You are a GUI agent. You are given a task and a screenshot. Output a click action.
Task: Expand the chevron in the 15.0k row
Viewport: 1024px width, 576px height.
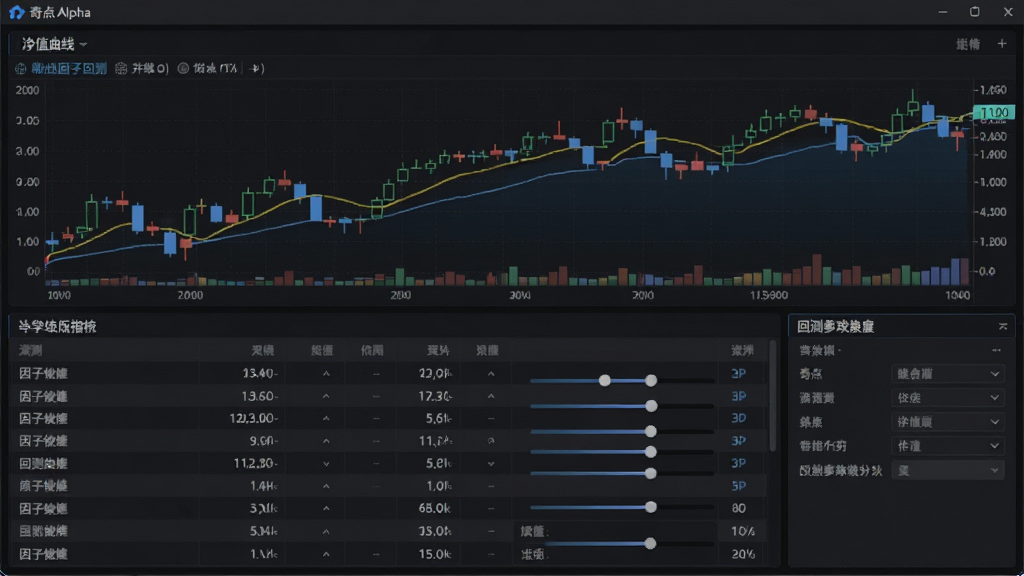[x=326, y=554]
